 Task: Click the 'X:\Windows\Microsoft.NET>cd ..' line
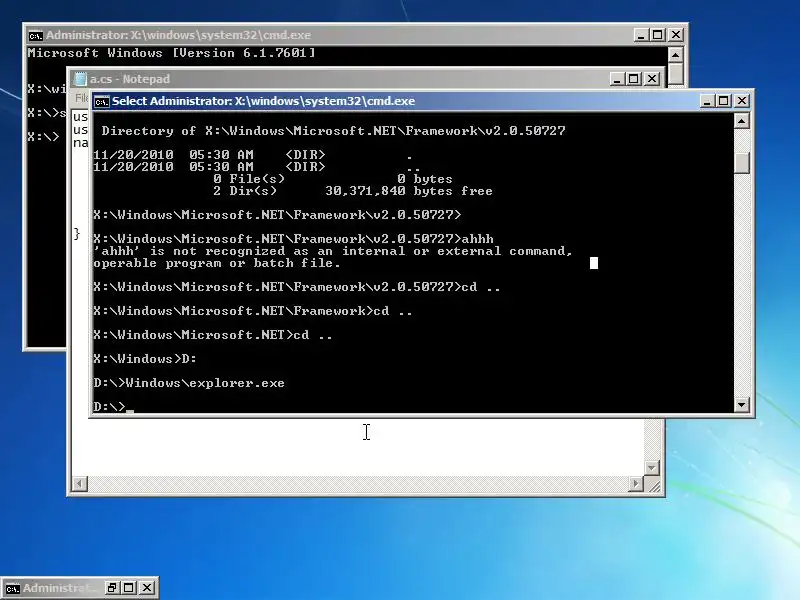click(213, 335)
